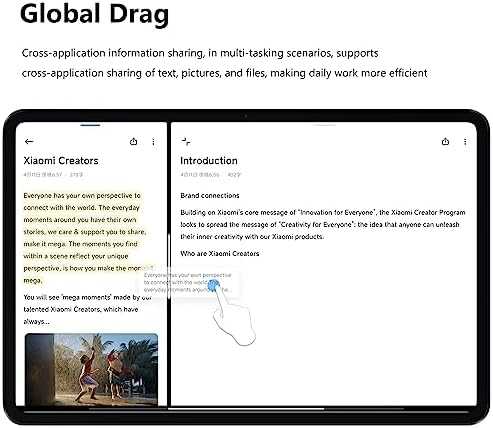
Task: Click paragraph starting You will see 'mega moments'
Action: tap(87, 309)
